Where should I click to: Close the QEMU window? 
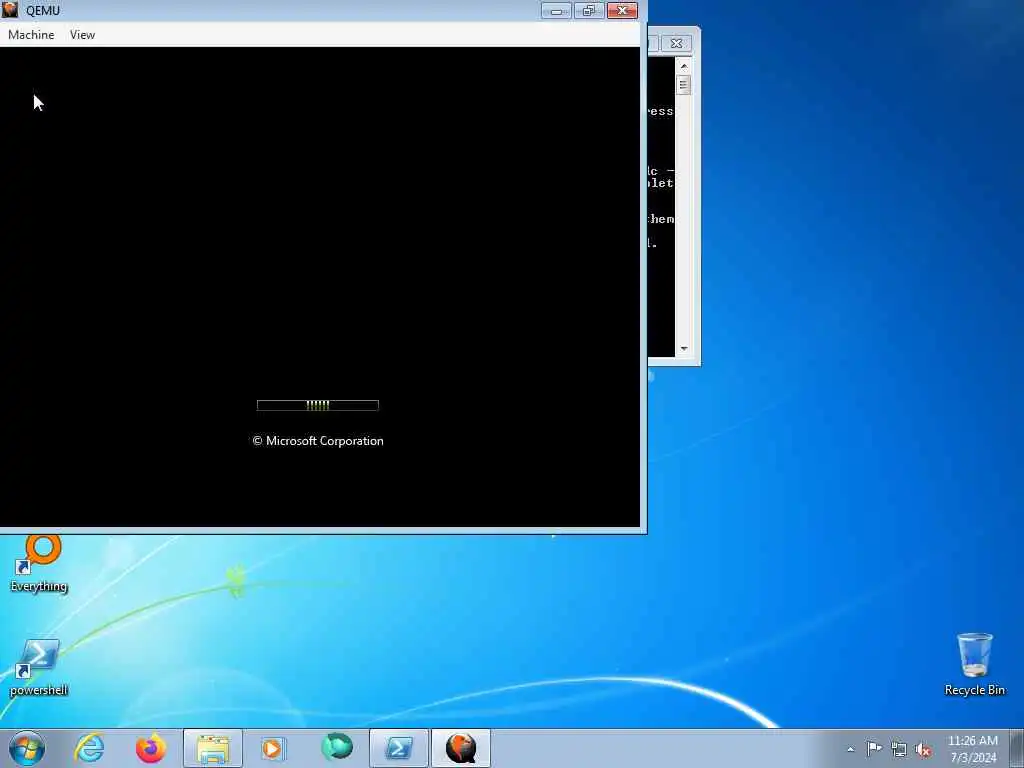(622, 10)
